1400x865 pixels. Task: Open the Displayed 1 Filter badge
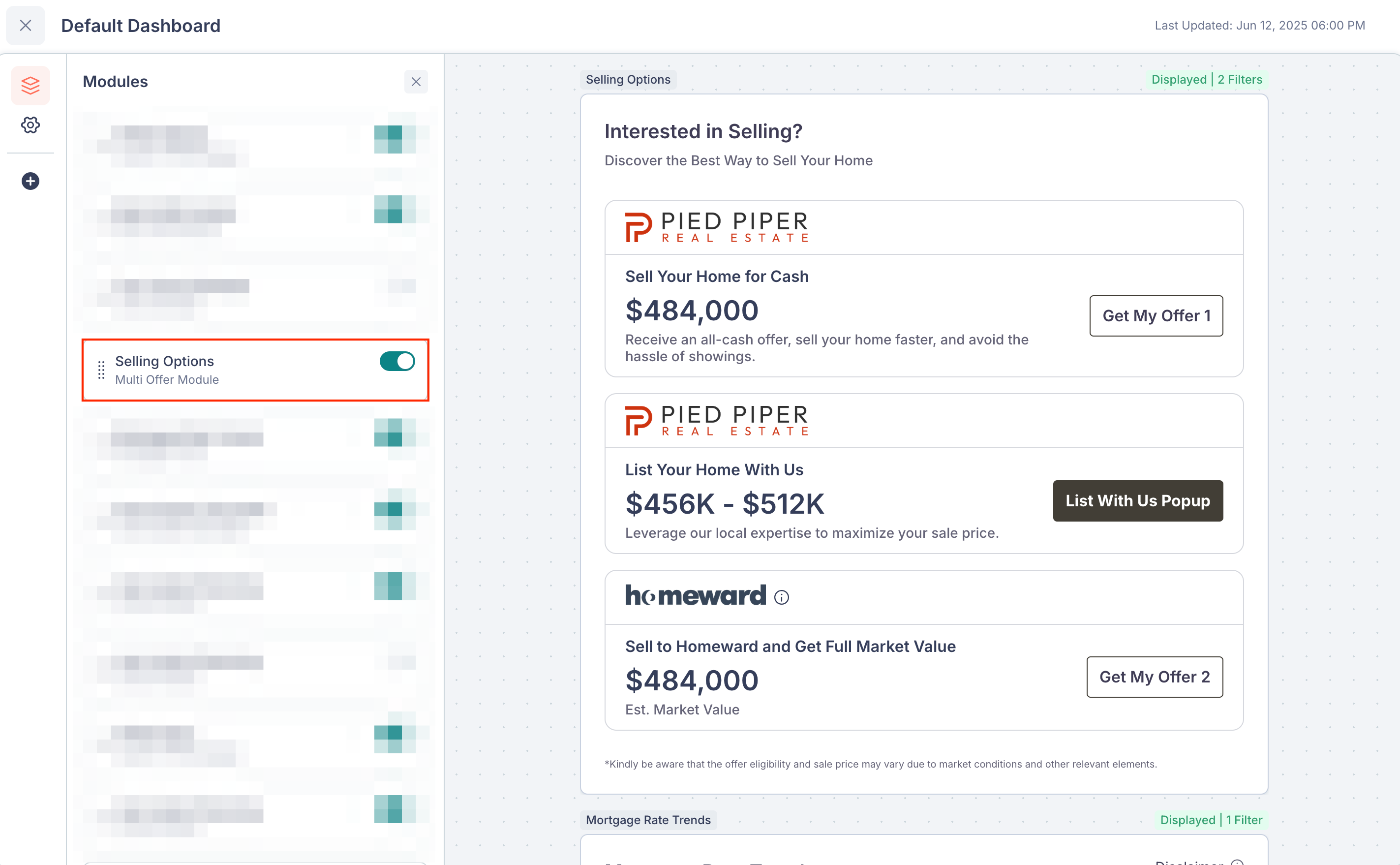pos(1211,820)
